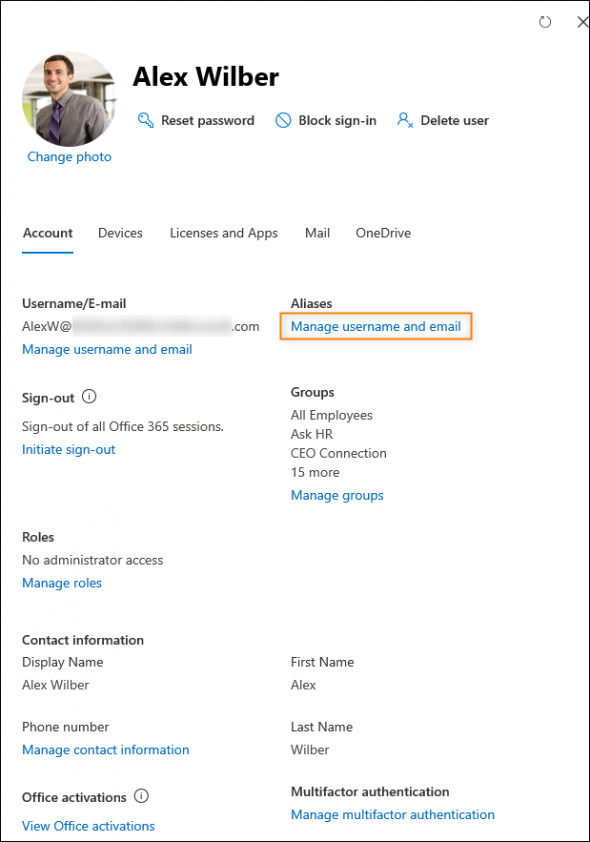Open Manage username and email under Aliases
590x842 pixels.
click(376, 326)
